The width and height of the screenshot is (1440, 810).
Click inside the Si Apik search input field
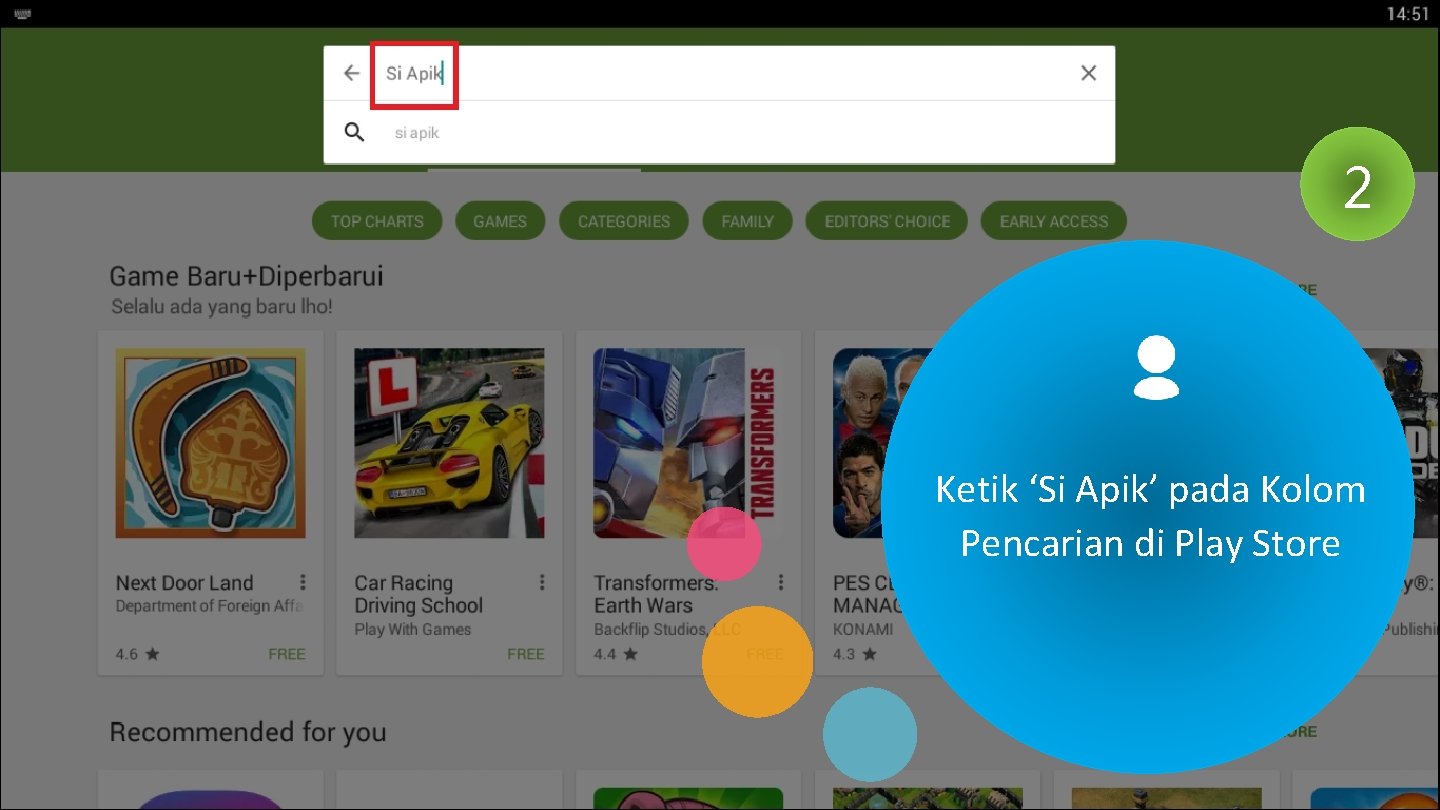pyautogui.click(x=413, y=72)
